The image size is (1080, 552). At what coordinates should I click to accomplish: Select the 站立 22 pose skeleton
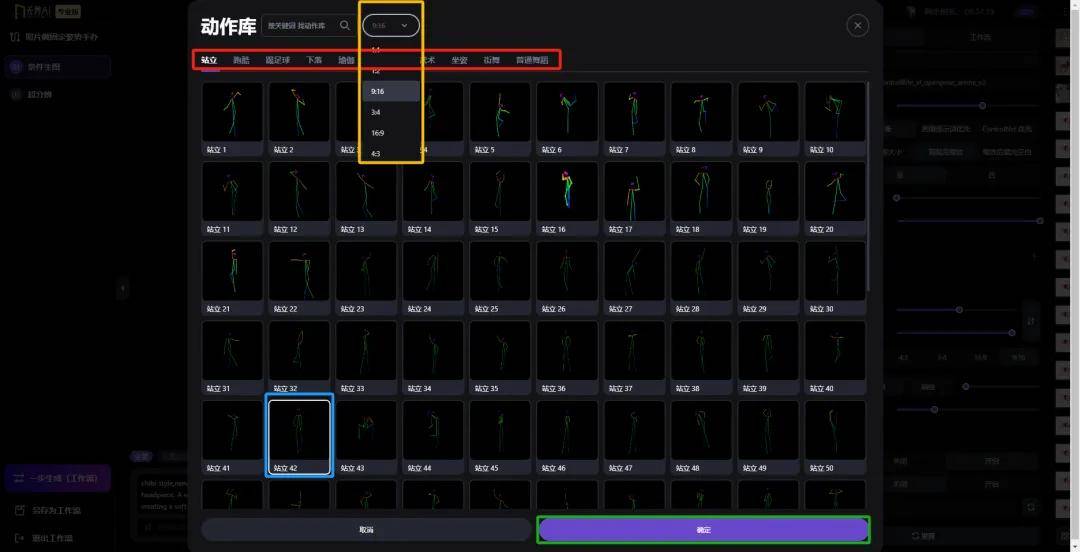click(x=299, y=271)
